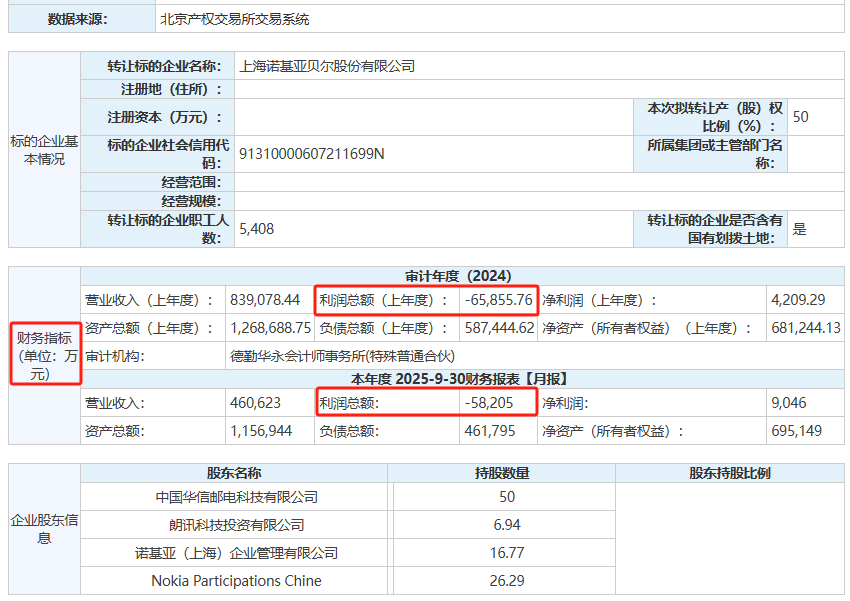Click 转让标的企业是否含有国有划拨土地 label

point(715,229)
